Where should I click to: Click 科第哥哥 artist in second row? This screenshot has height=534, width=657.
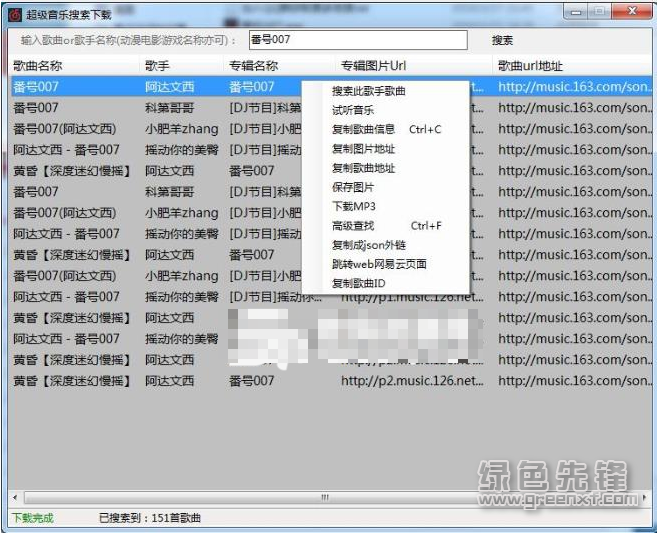pyautogui.click(x=169, y=108)
